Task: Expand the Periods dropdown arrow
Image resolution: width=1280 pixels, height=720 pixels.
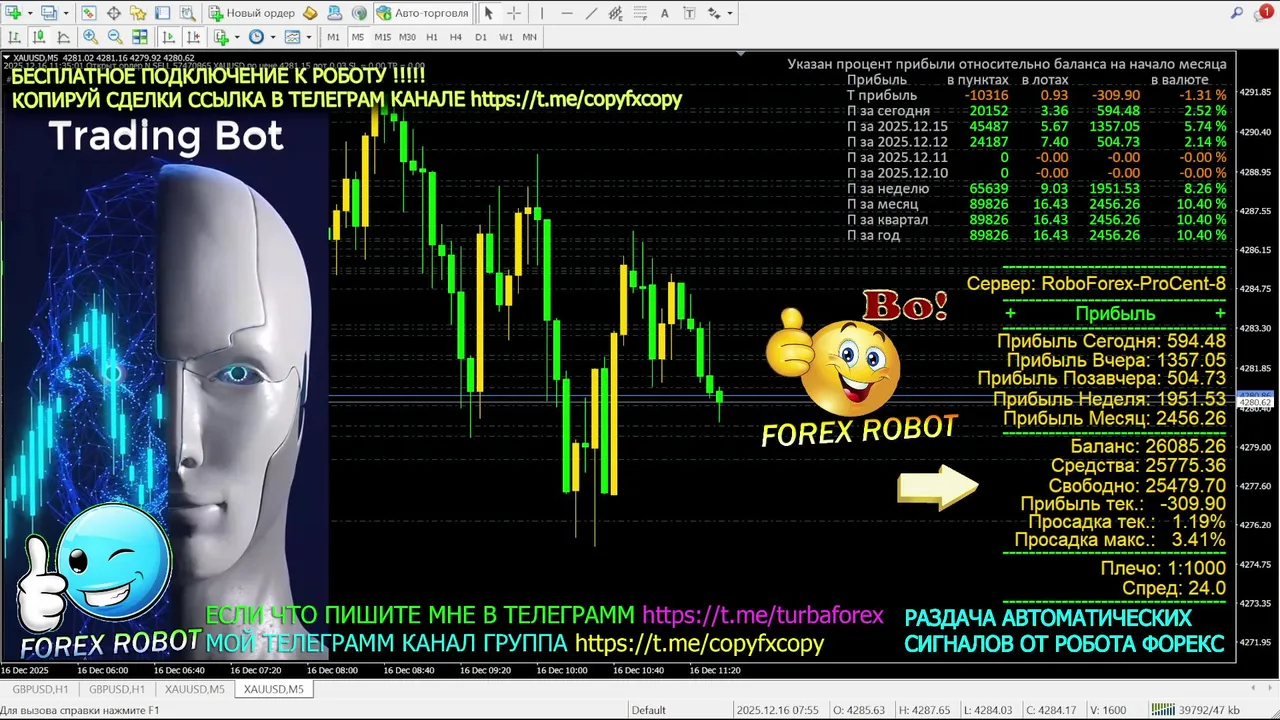Action: [x=273, y=37]
